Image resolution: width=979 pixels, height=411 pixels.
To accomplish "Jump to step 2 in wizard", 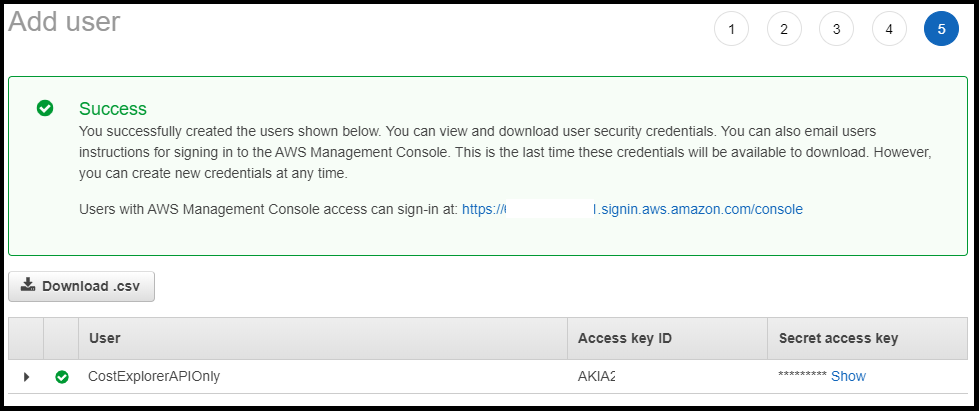I will click(x=784, y=29).
